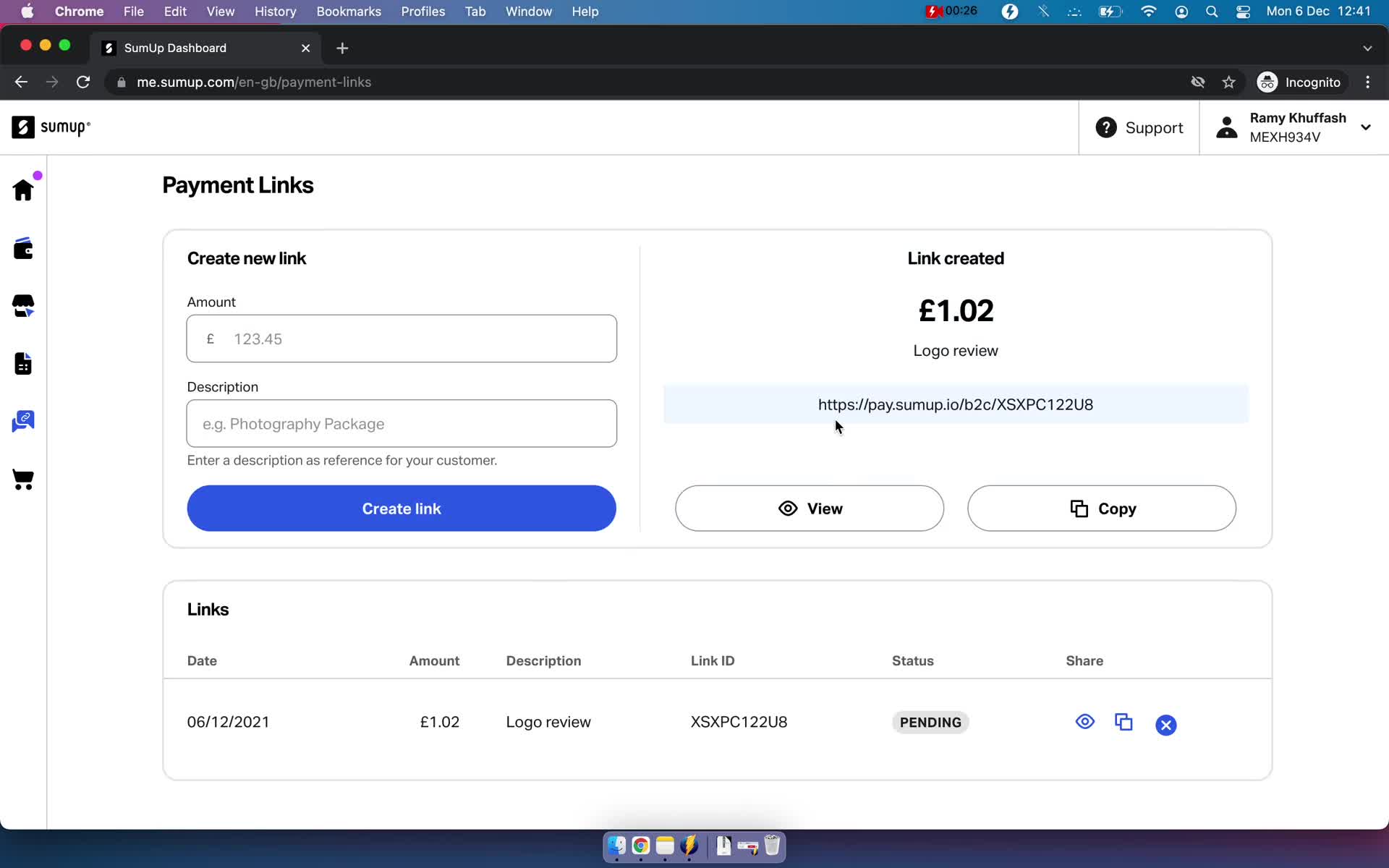
Task: Click the Amount input field
Action: 401,339
